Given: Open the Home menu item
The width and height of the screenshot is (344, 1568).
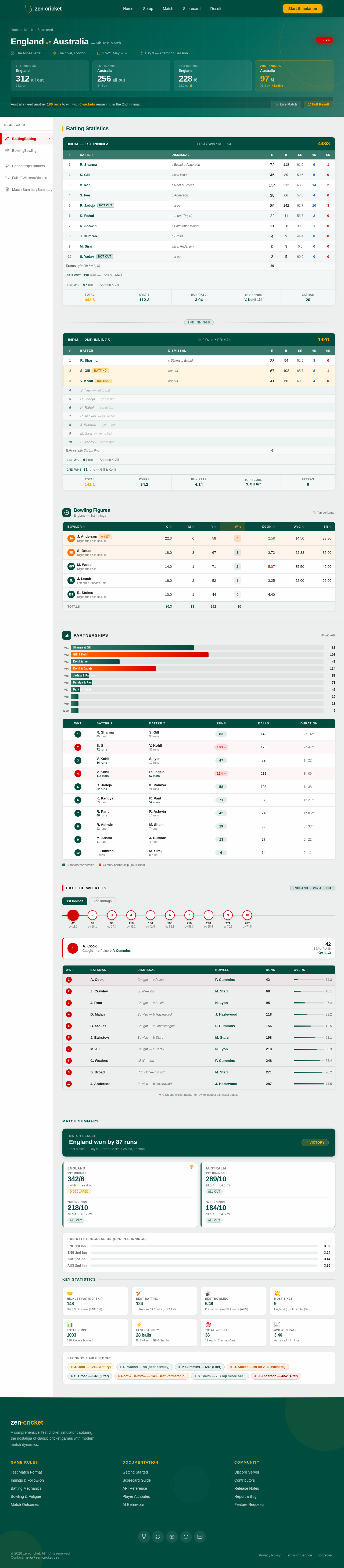Looking at the screenshot, I should coord(128,9).
